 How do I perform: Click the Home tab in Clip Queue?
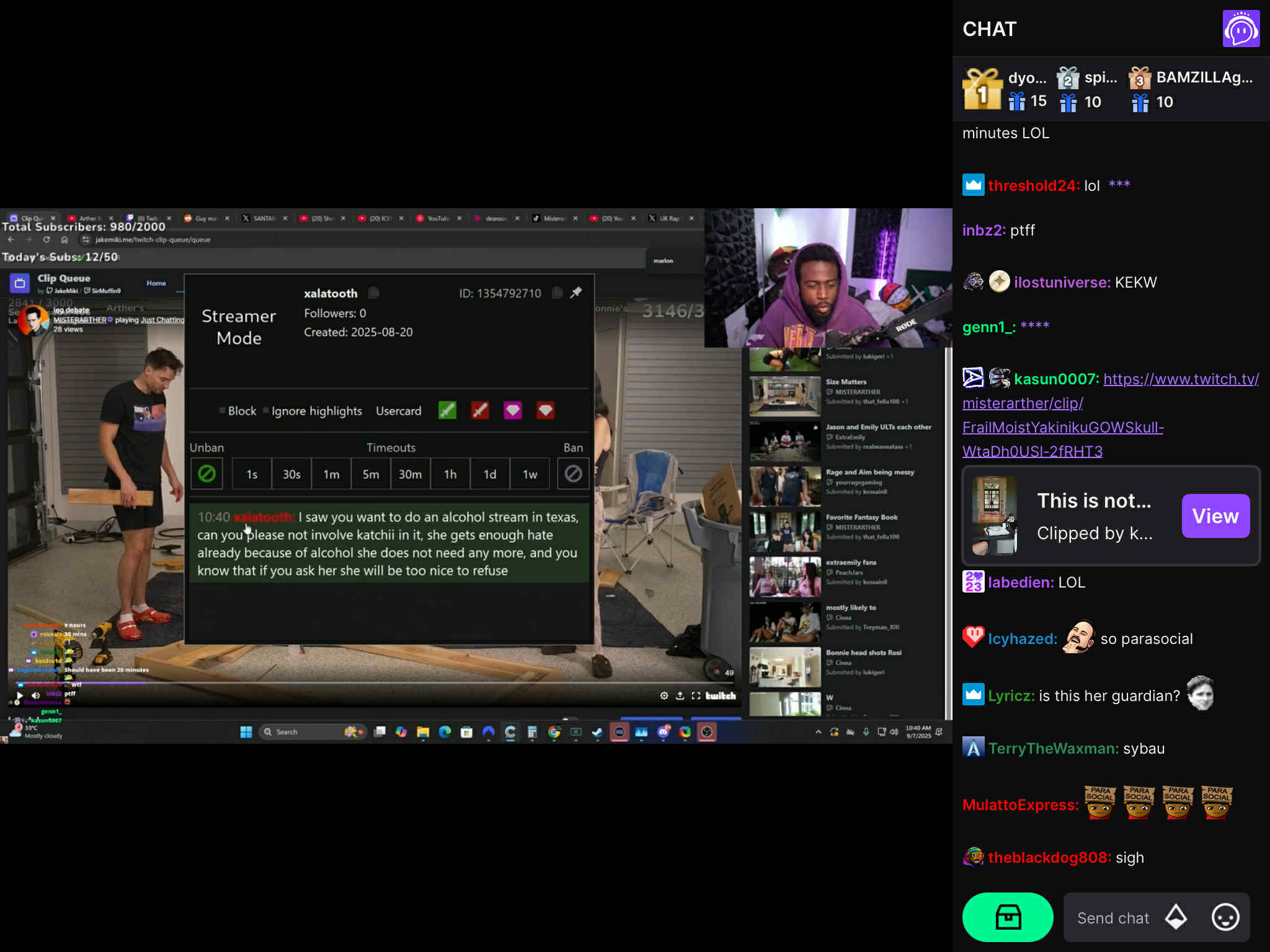pyautogui.click(x=156, y=283)
